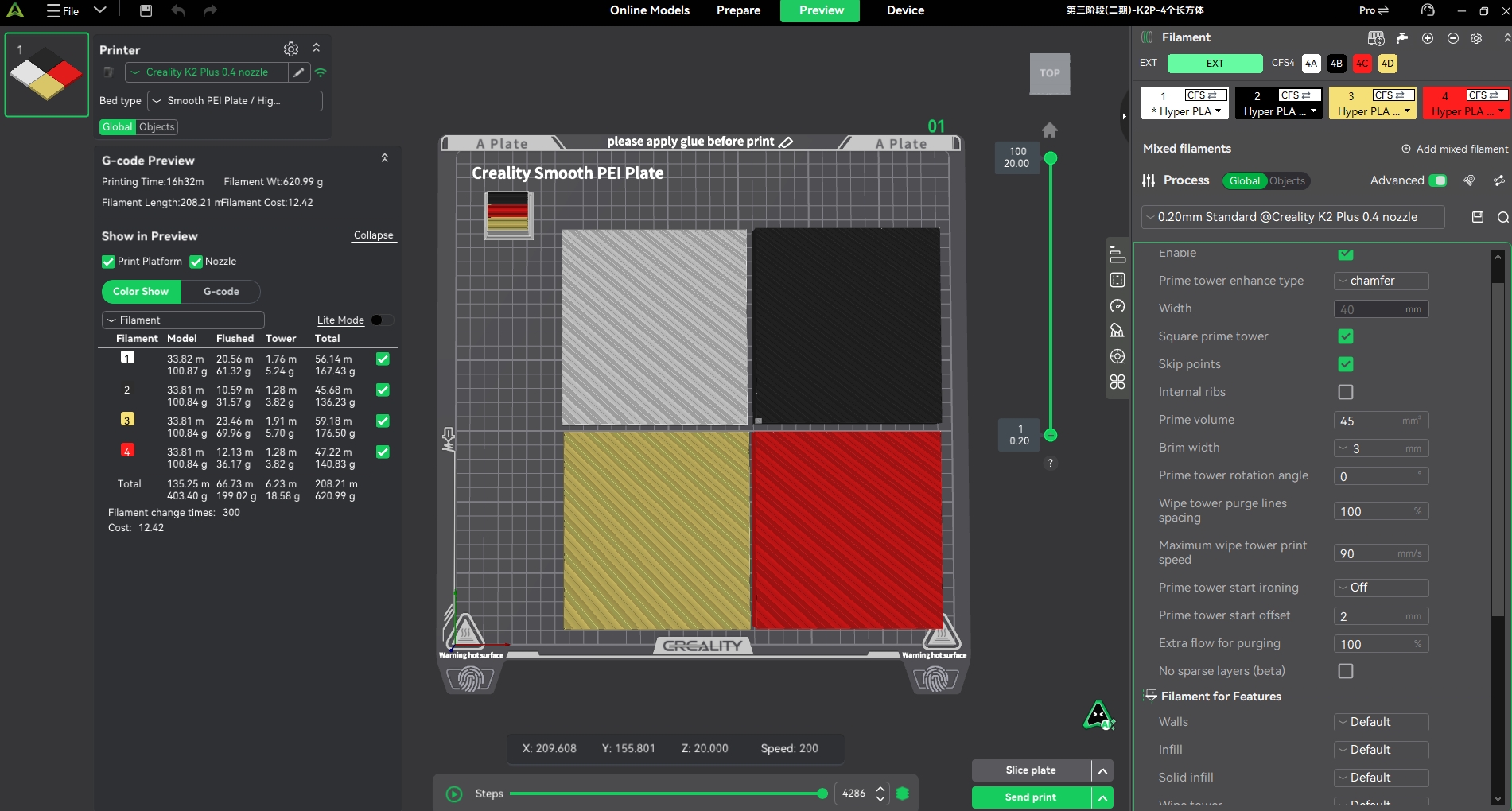The width and height of the screenshot is (1512, 811).
Task: Uncheck the Print Platform checkbox
Action: click(108, 262)
